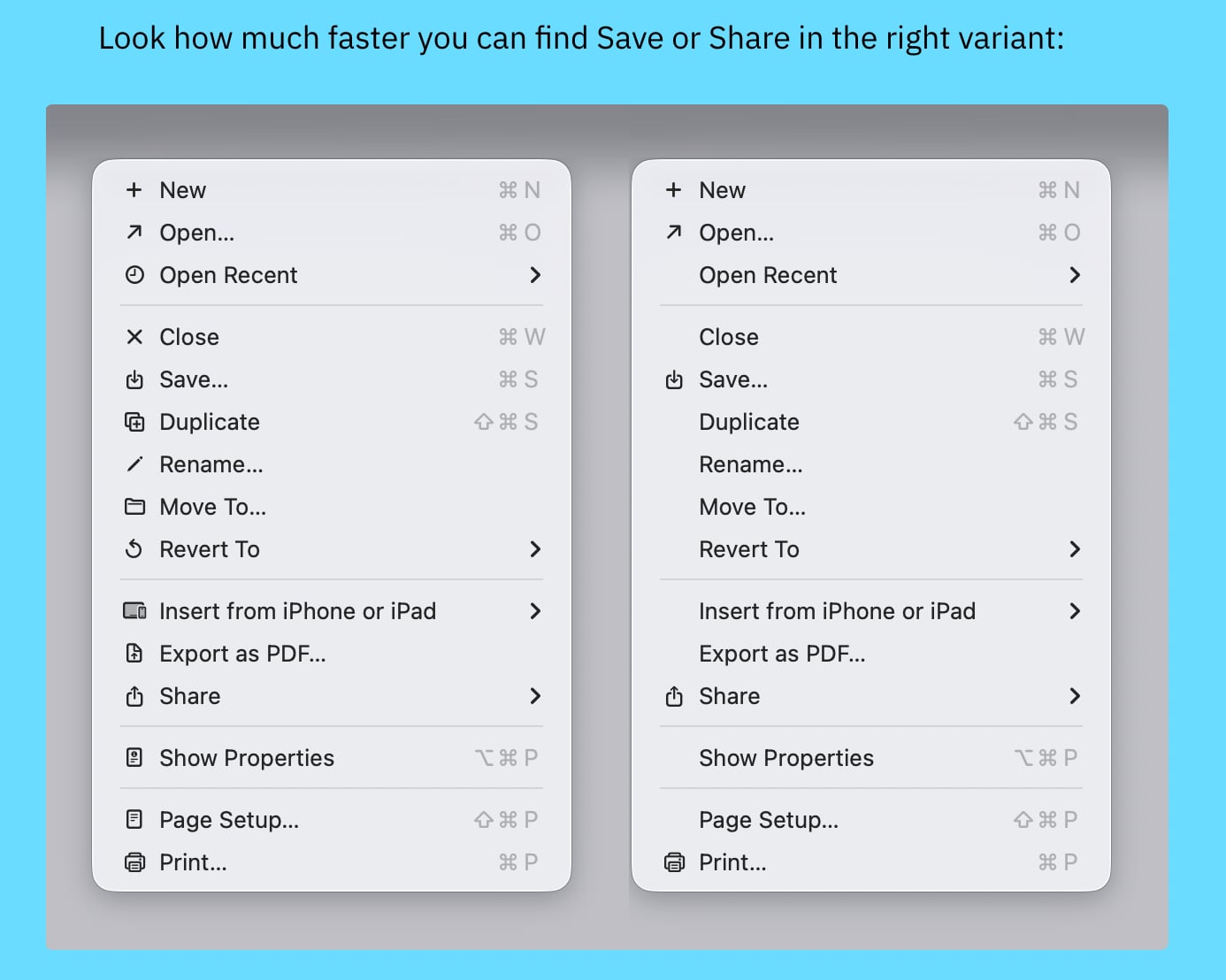The width and height of the screenshot is (1226, 980).
Task: Click the Save icon in the right menu
Action: coord(674,379)
